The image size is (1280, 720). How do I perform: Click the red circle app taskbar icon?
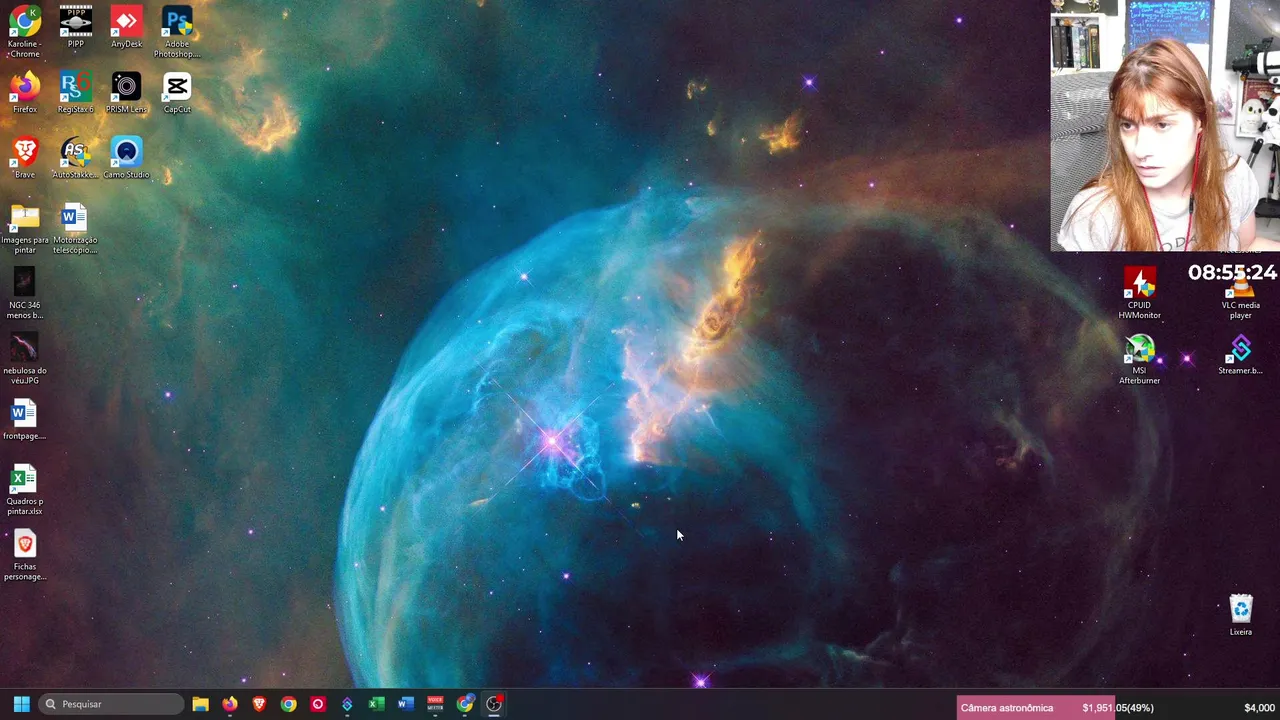point(317,704)
